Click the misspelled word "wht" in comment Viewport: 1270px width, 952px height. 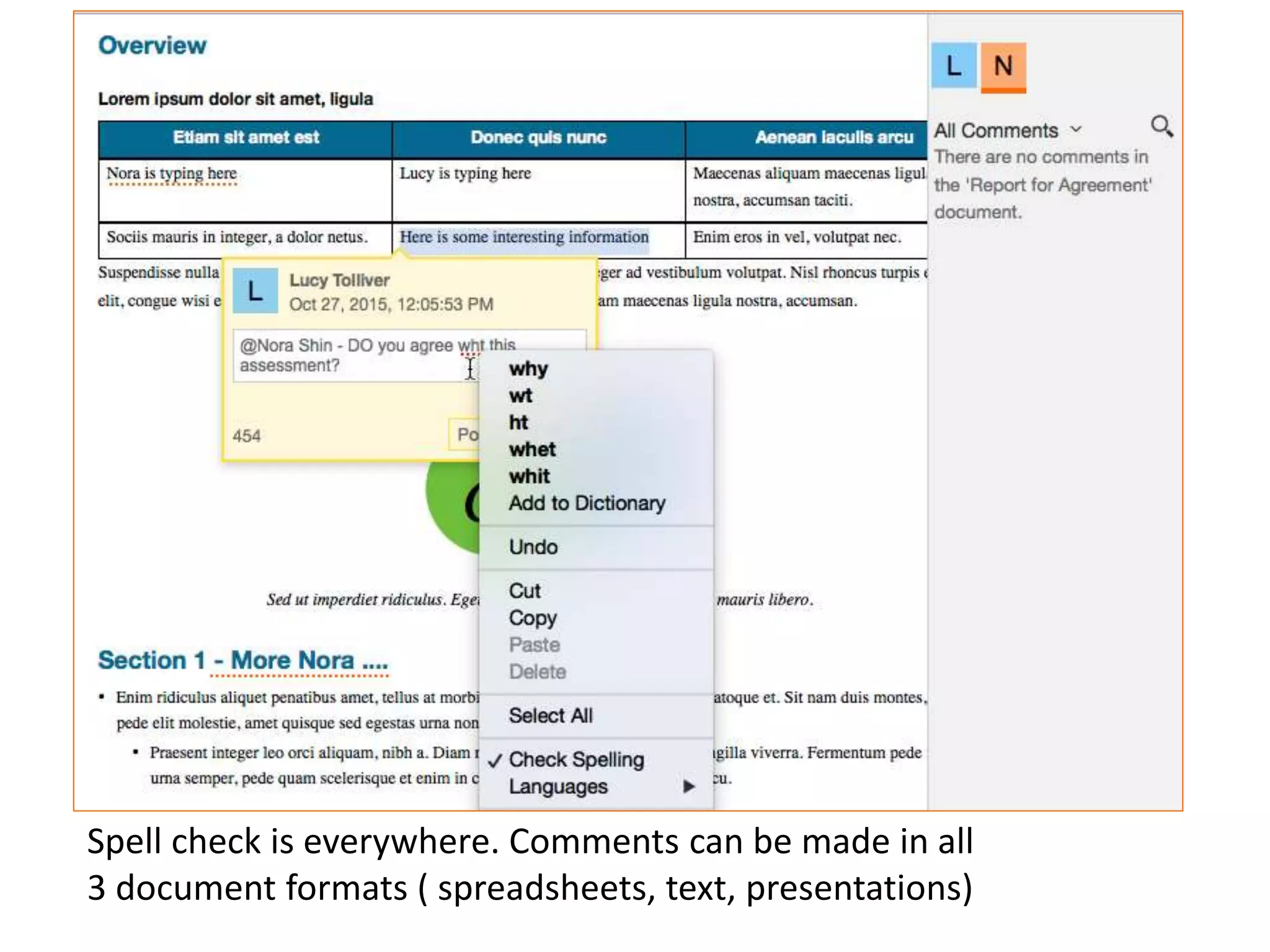(471, 346)
